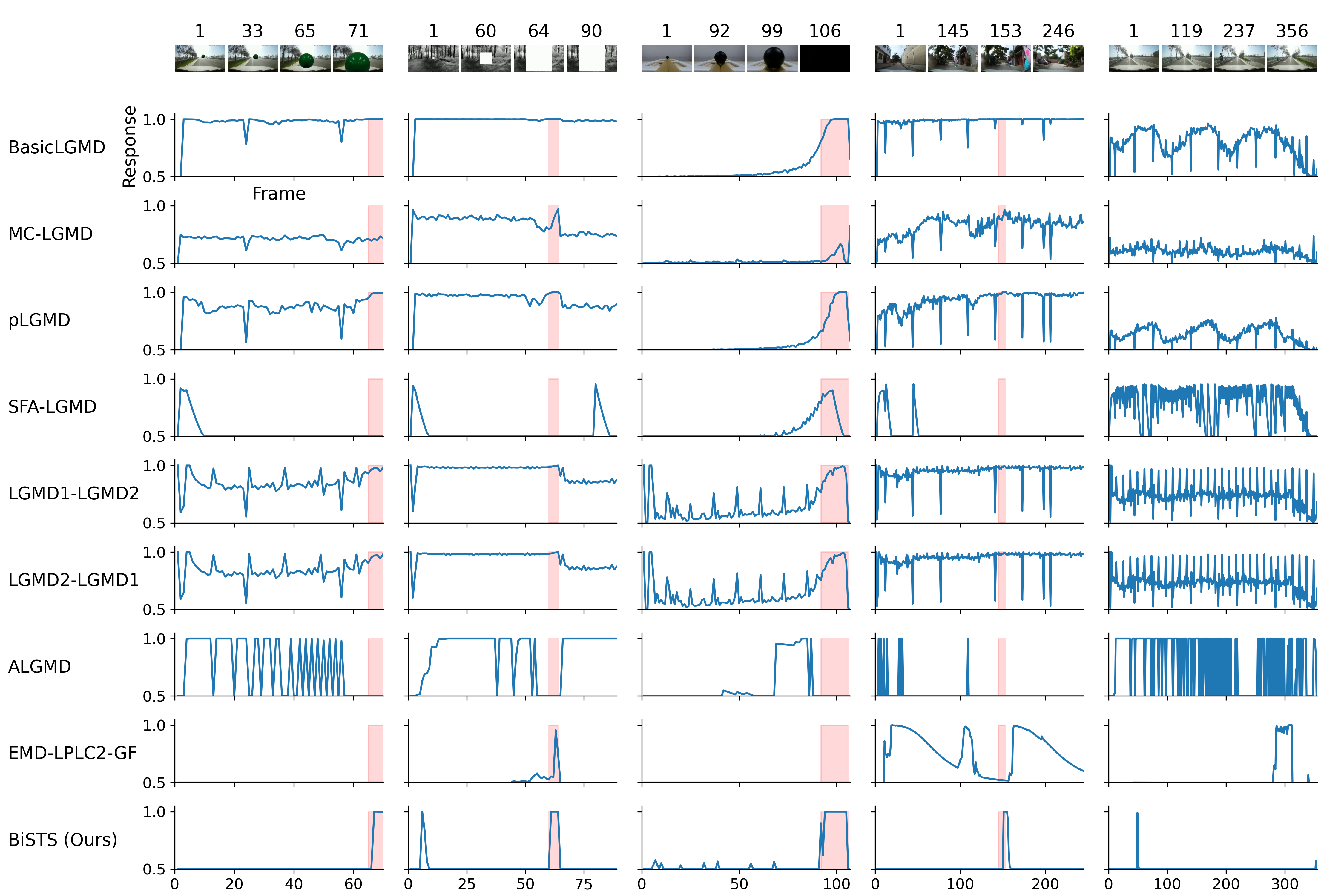This screenshot has height=896, width=1344.
Task: Select the frame 119 road thumbnail
Action: tap(1186, 58)
